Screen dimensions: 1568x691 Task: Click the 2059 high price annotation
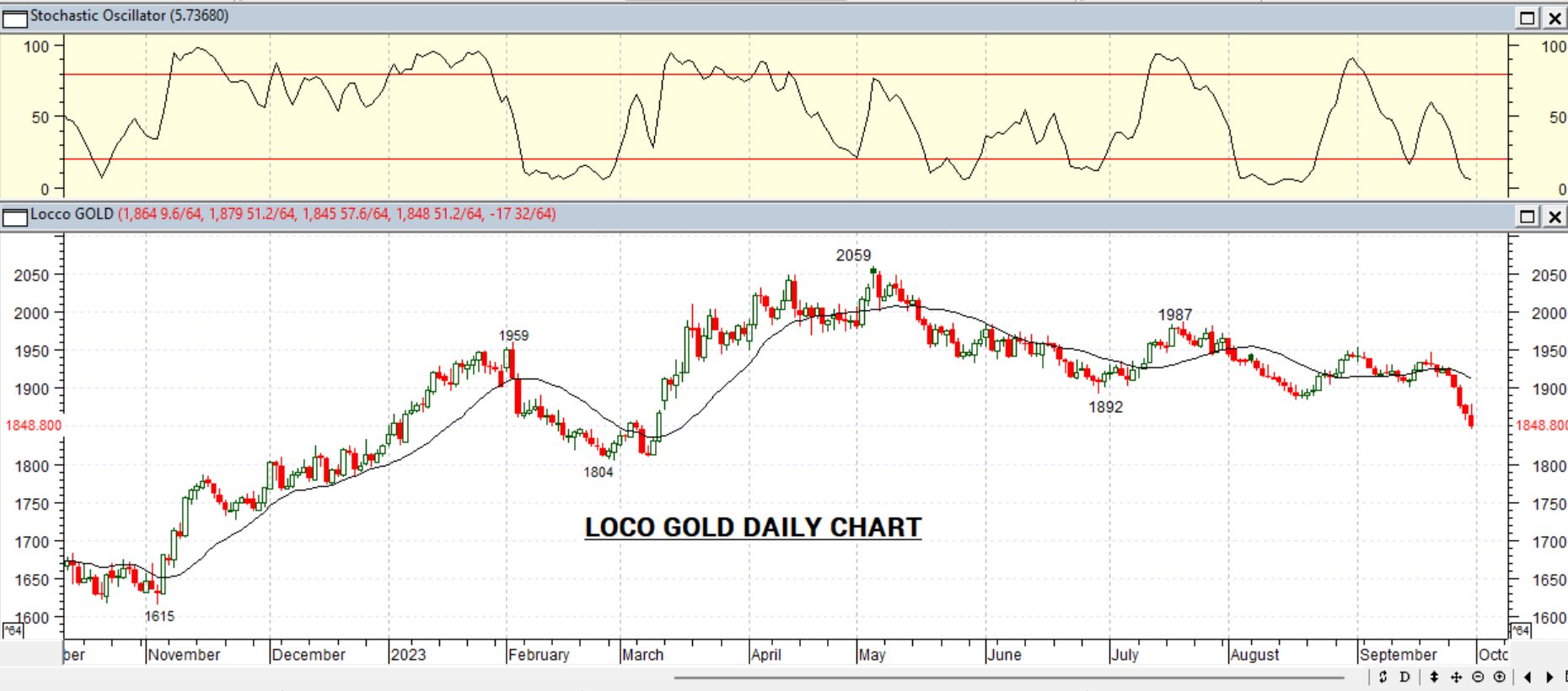pos(853,255)
